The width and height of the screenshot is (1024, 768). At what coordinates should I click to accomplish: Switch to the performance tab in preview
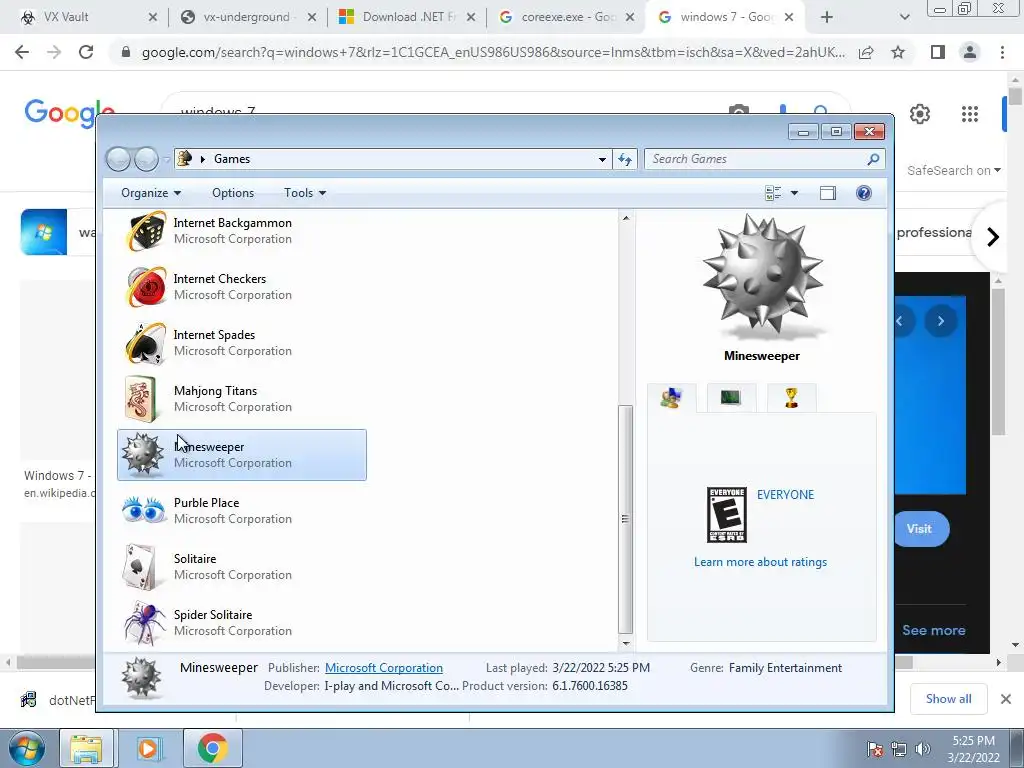(x=731, y=397)
